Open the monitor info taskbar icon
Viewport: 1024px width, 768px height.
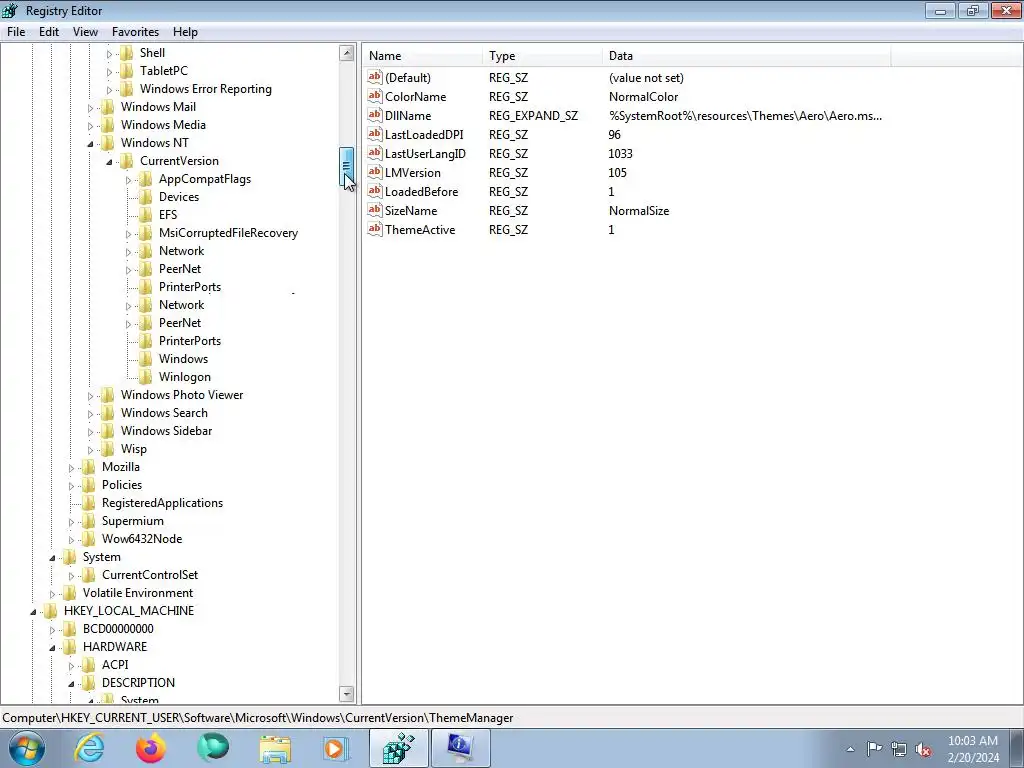[x=460, y=748]
